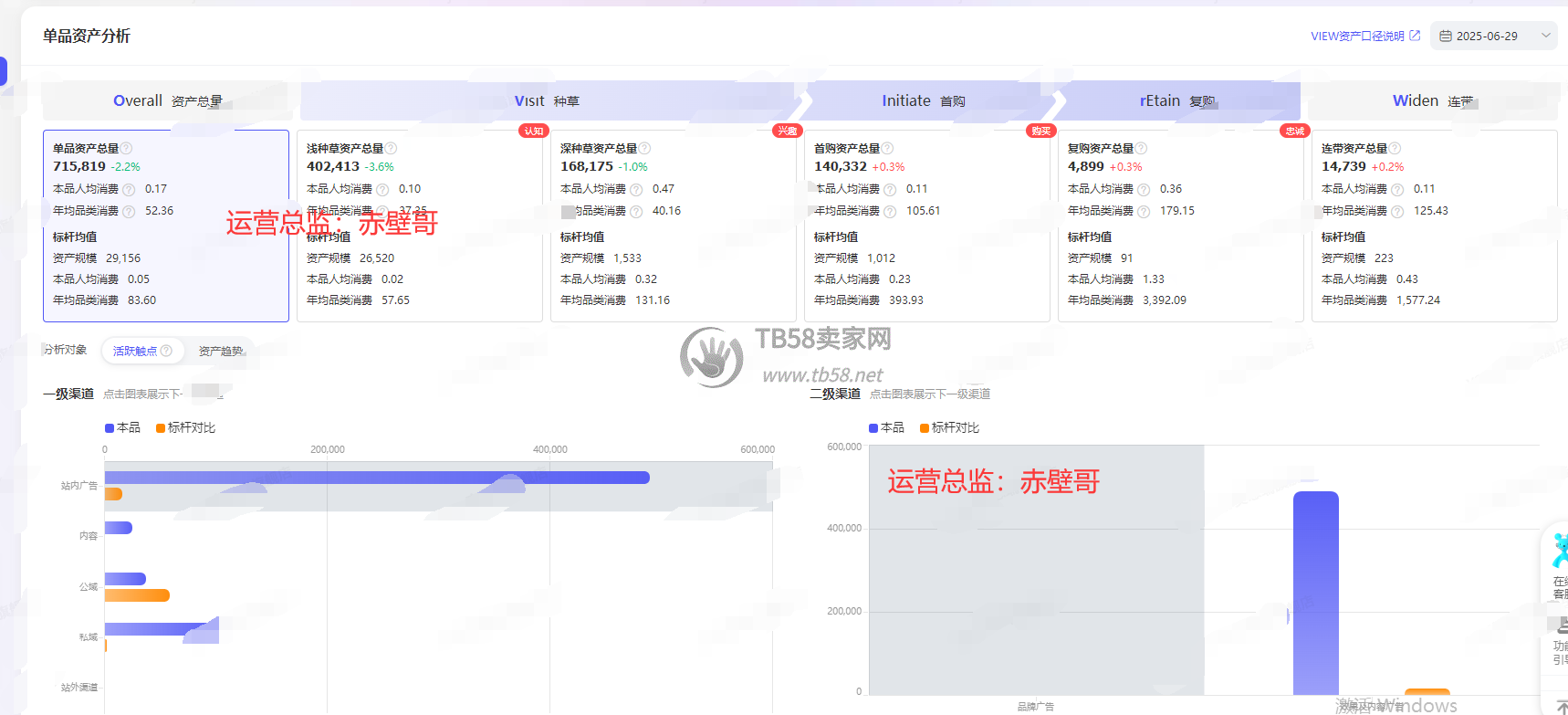Select the 单品资产总量 card
This screenshot has width=1568, height=715.
(166, 226)
